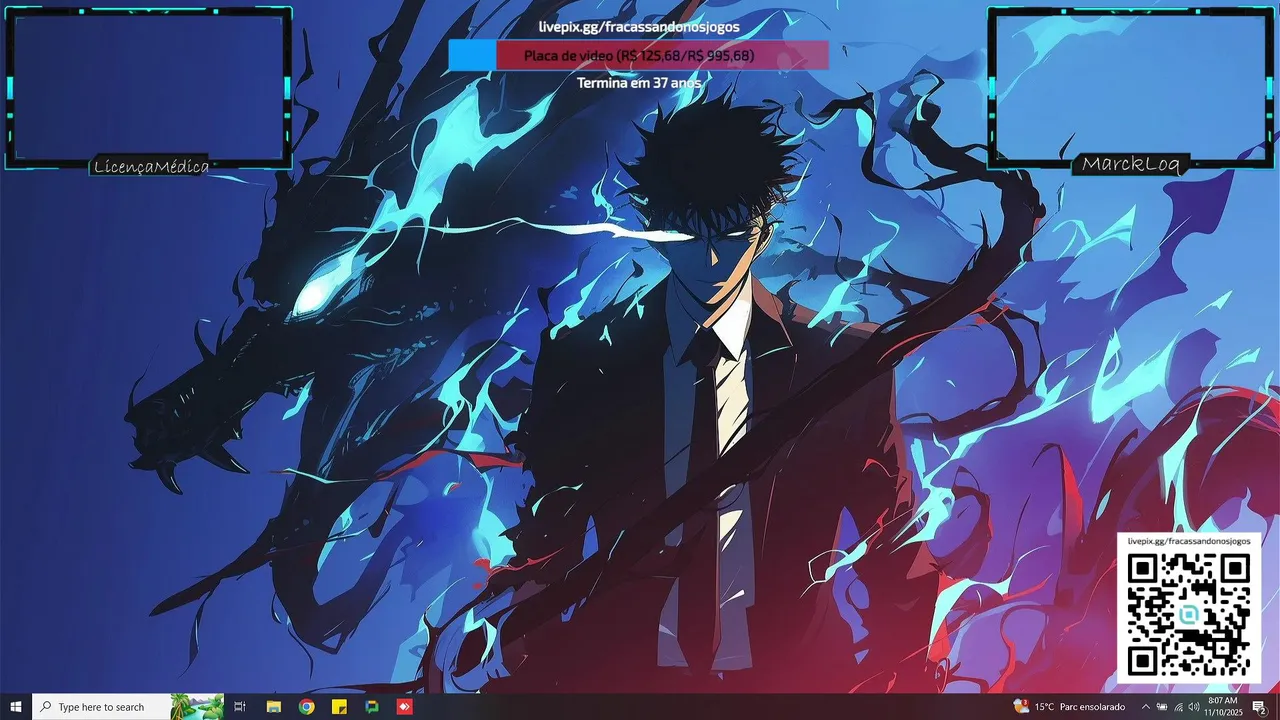Click the battery status tray icon
This screenshot has height=720, width=1280.
(1162, 707)
